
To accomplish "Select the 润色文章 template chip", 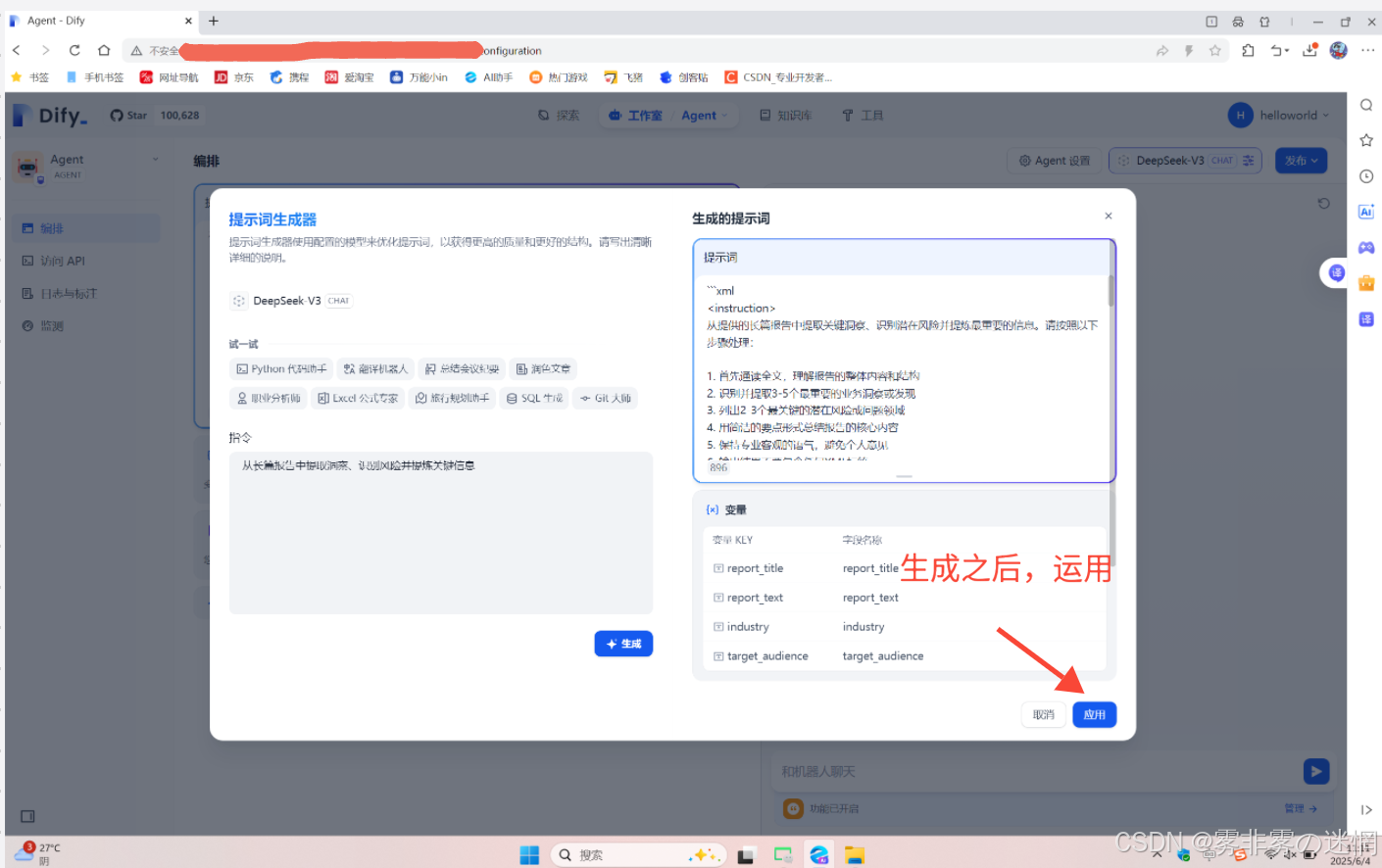I will coord(543,369).
